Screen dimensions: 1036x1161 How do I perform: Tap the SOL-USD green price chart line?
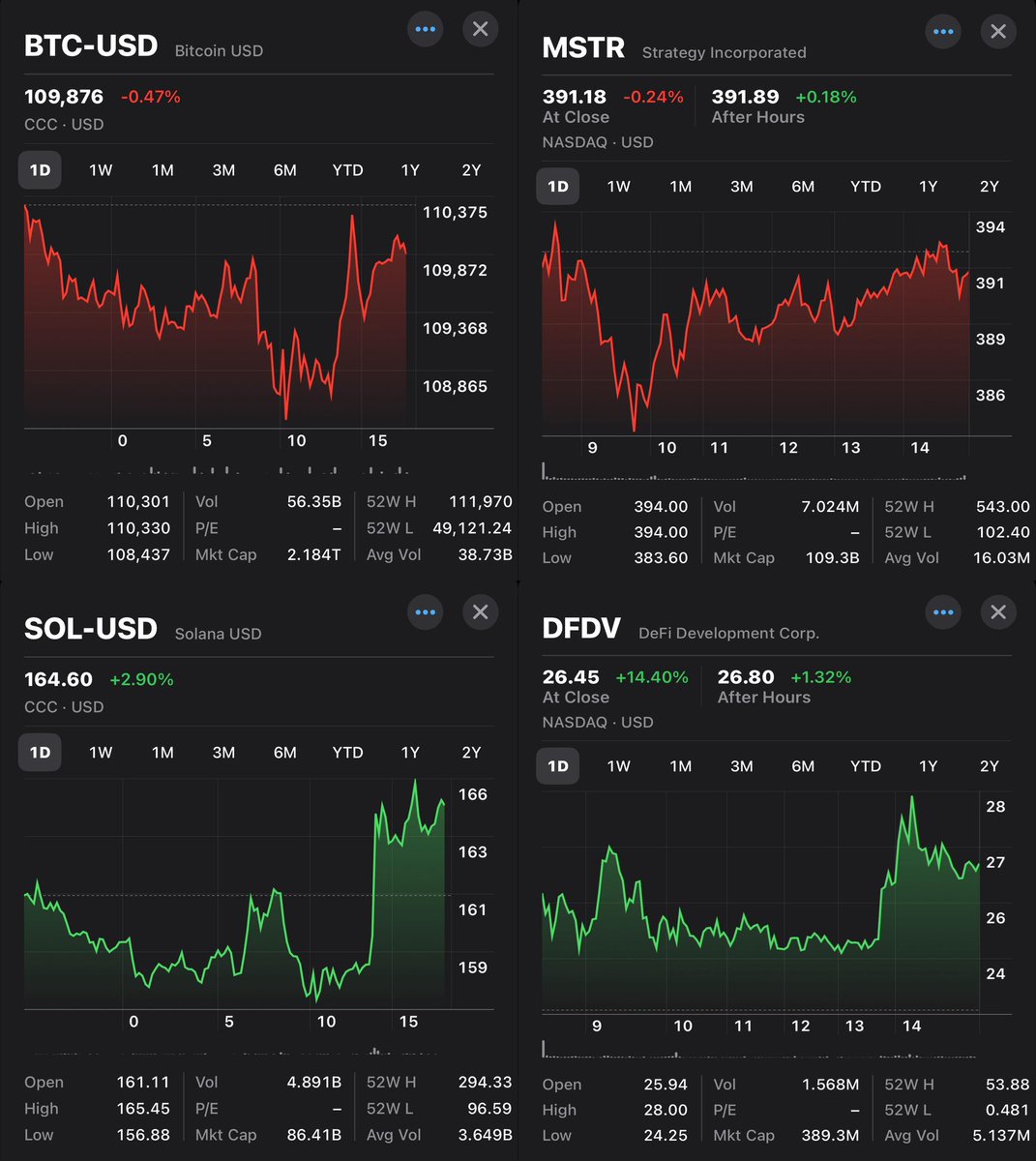pyautogui.click(x=234, y=892)
